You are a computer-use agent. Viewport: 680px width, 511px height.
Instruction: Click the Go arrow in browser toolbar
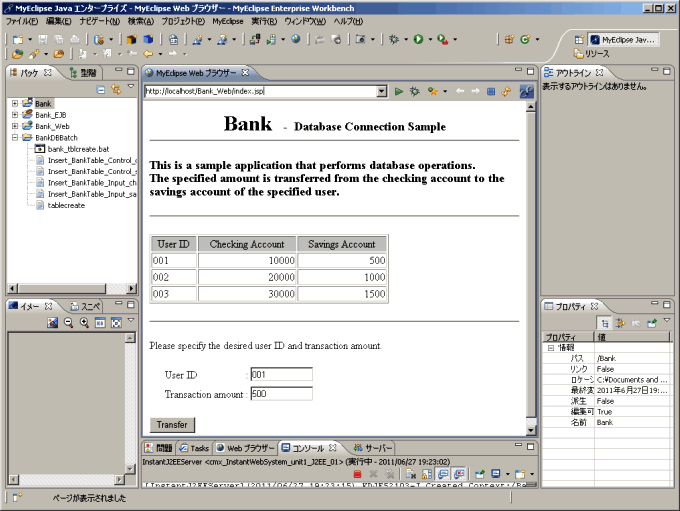pyautogui.click(x=399, y=91)
